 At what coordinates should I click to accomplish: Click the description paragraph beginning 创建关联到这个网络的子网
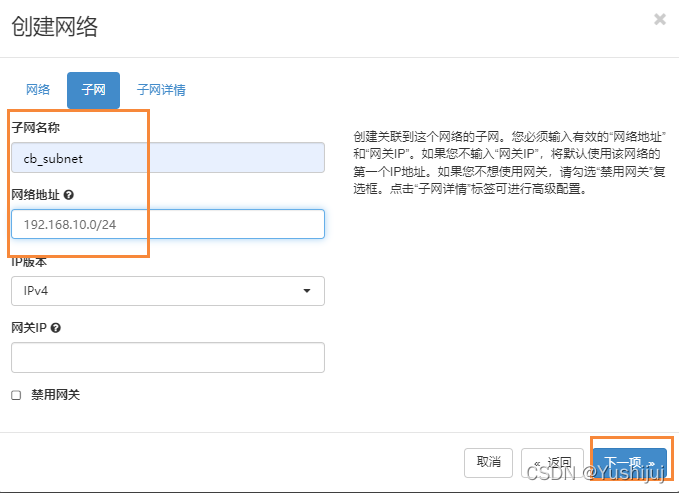click(x=509, y=163)
